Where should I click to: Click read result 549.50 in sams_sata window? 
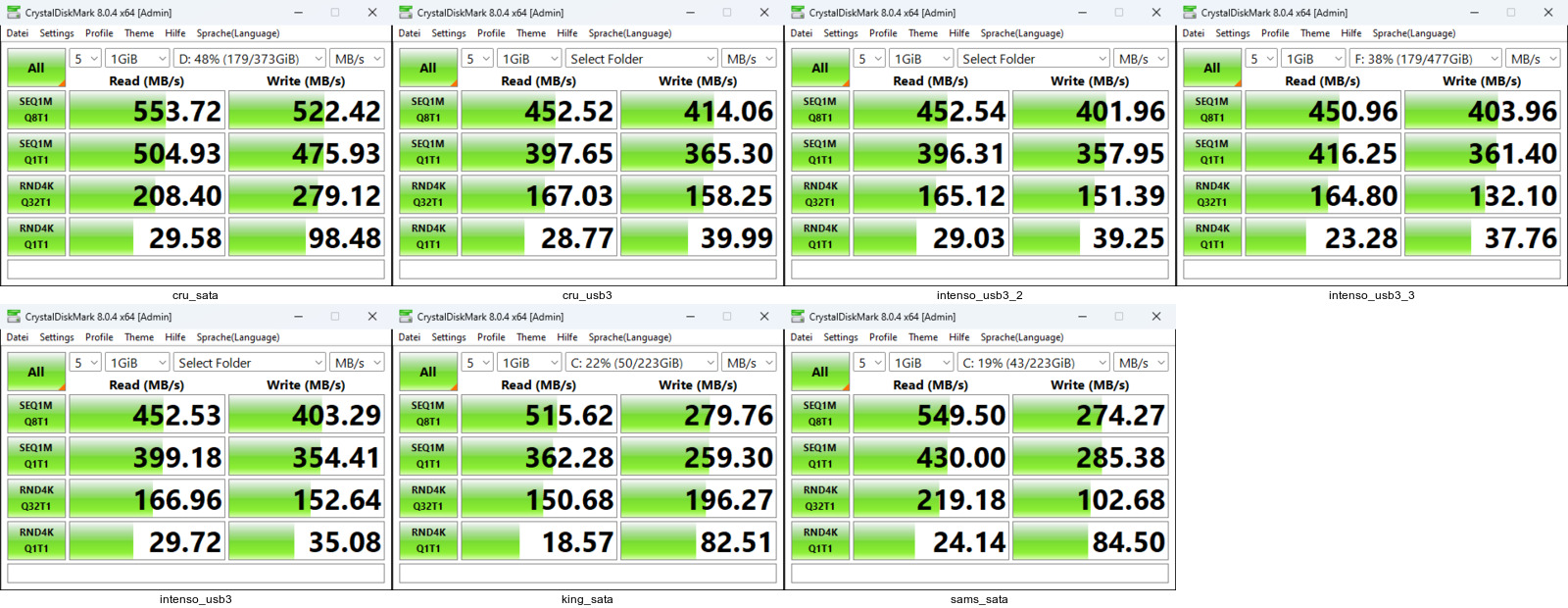point(931,415)
